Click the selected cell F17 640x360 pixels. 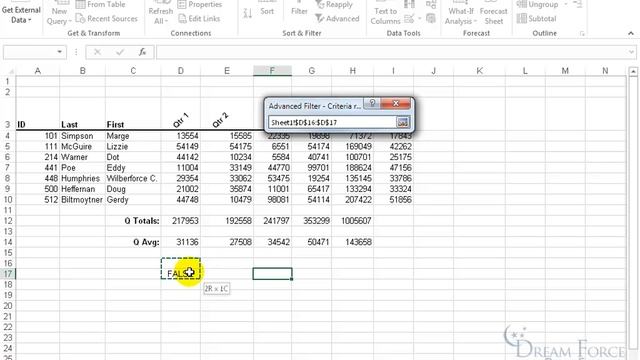pos(272,273)
